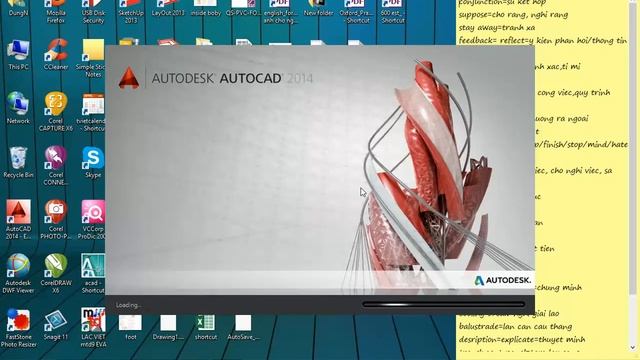Select the inside boby folder icon

tap(206, 8)
